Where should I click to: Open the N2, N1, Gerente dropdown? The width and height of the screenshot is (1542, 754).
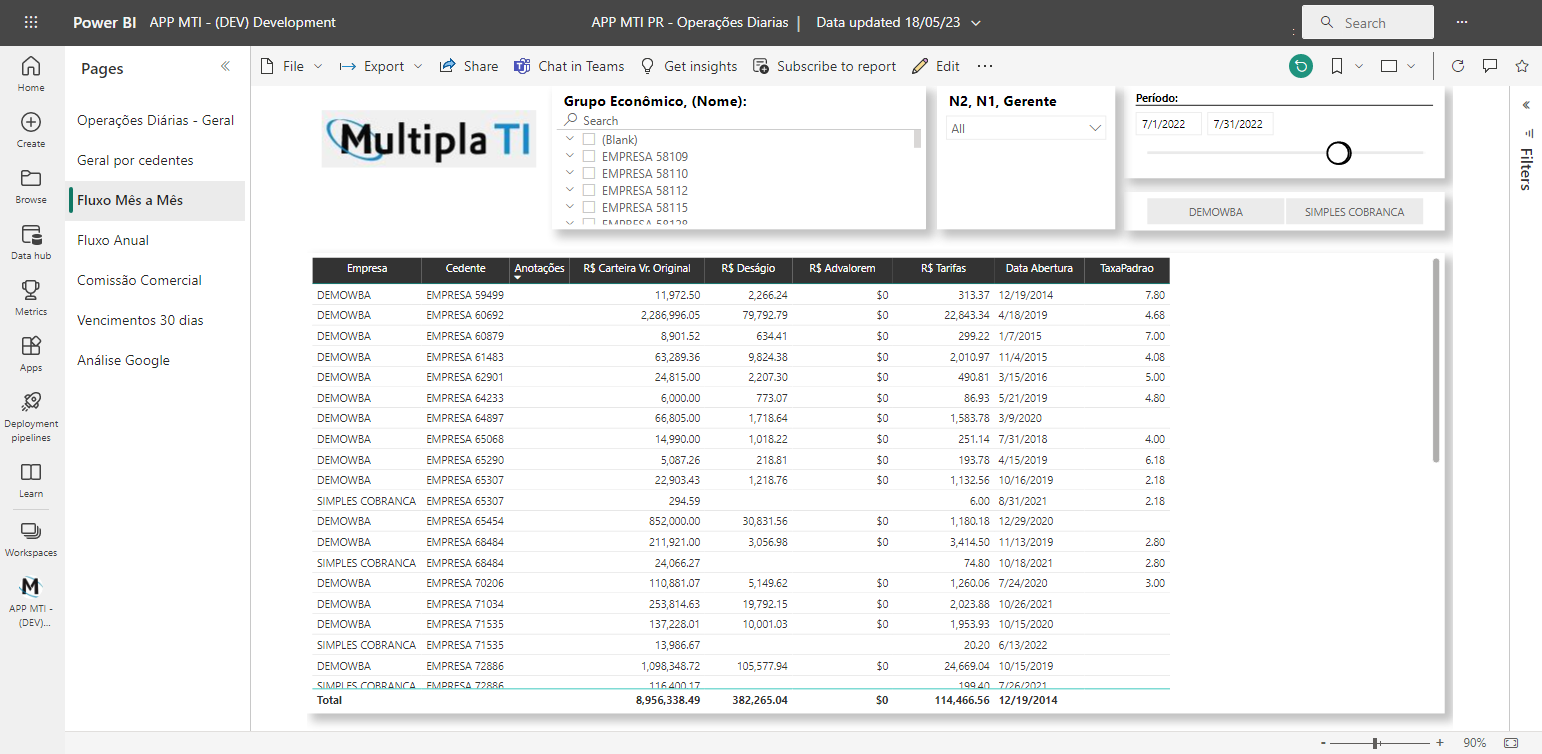coord(1026,128)
